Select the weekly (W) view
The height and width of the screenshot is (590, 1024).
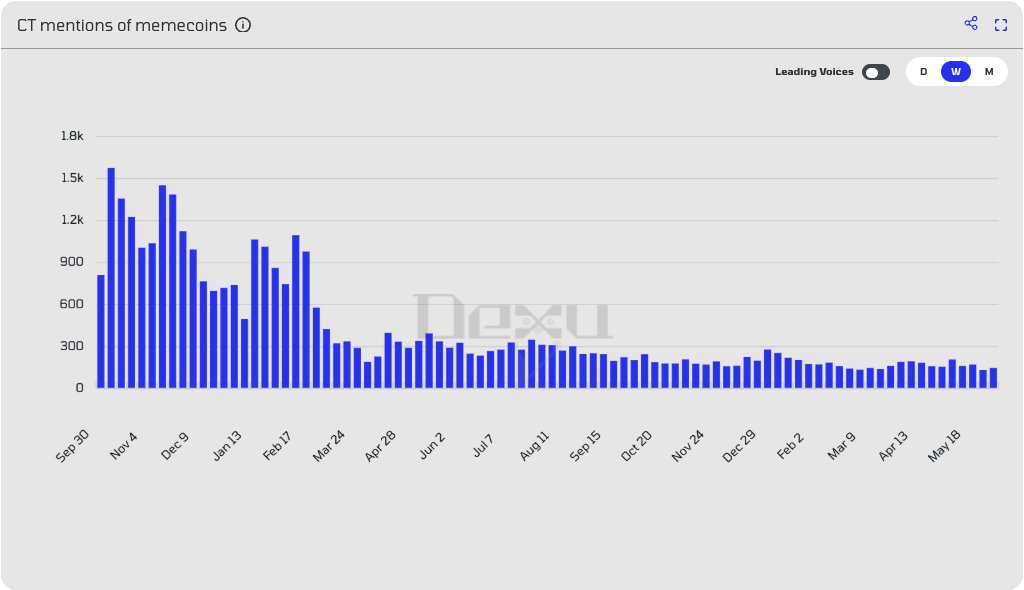955,72
